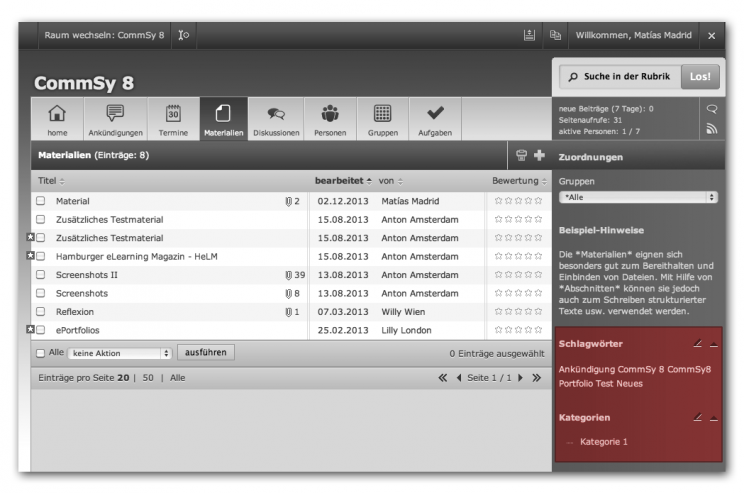Screen dimensions: 744x493
Task: Click the Los! search button
Action: [x=700, y=76]
